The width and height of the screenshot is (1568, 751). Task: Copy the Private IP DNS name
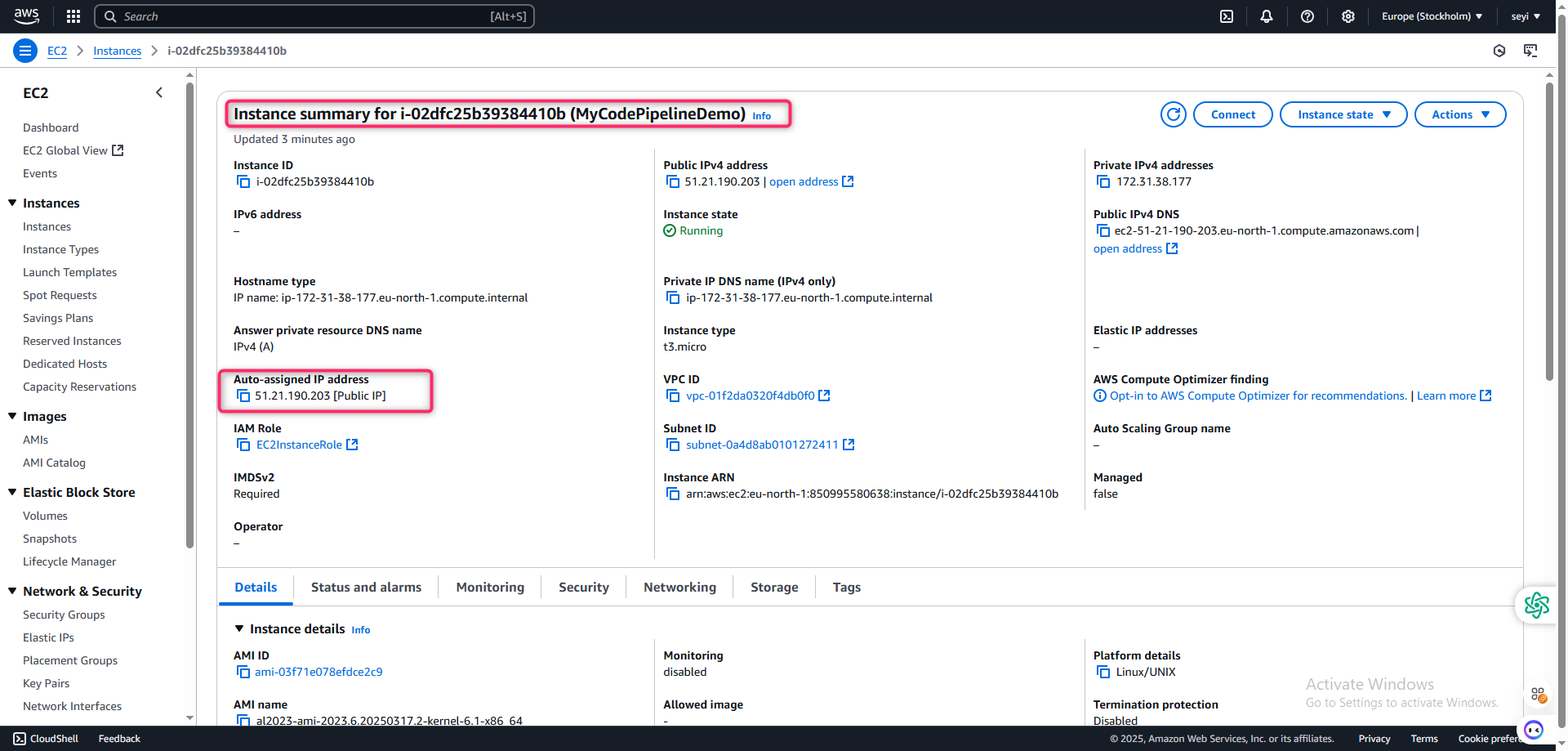click(x=673, y=297)
